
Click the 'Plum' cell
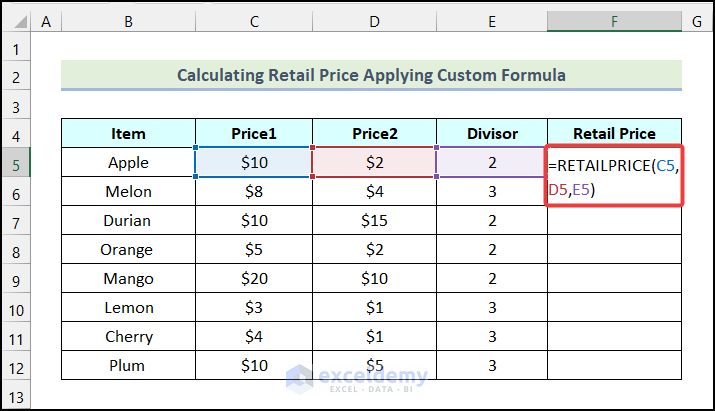(129, 365)
